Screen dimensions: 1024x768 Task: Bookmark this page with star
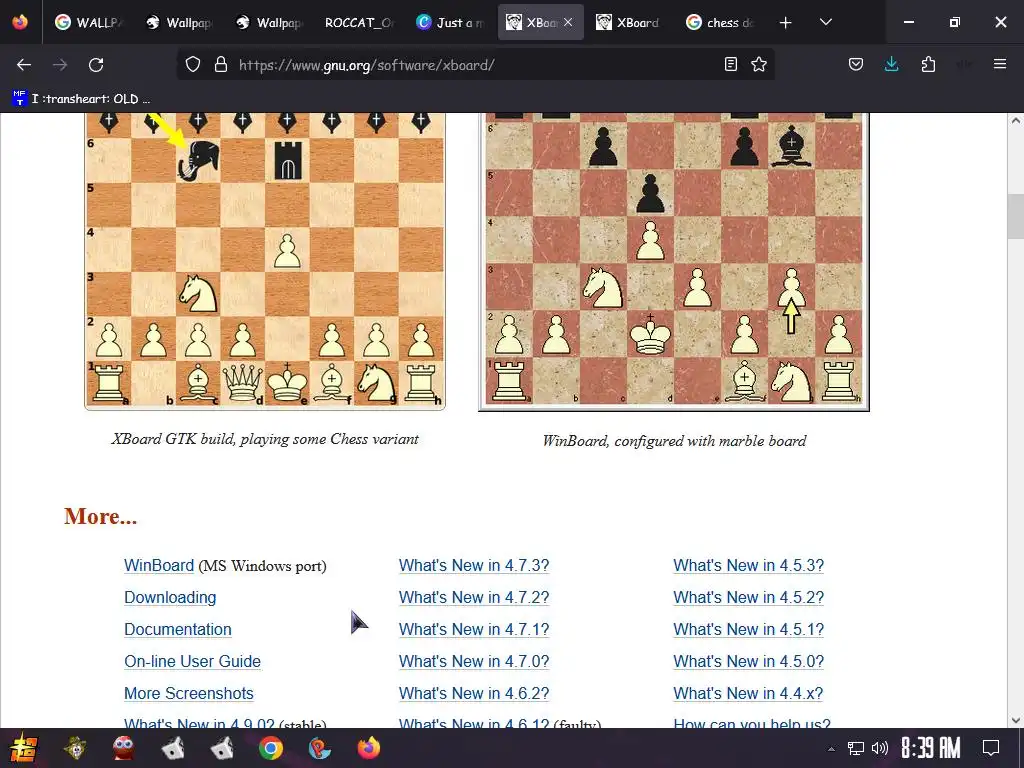(x=759, y=65)
